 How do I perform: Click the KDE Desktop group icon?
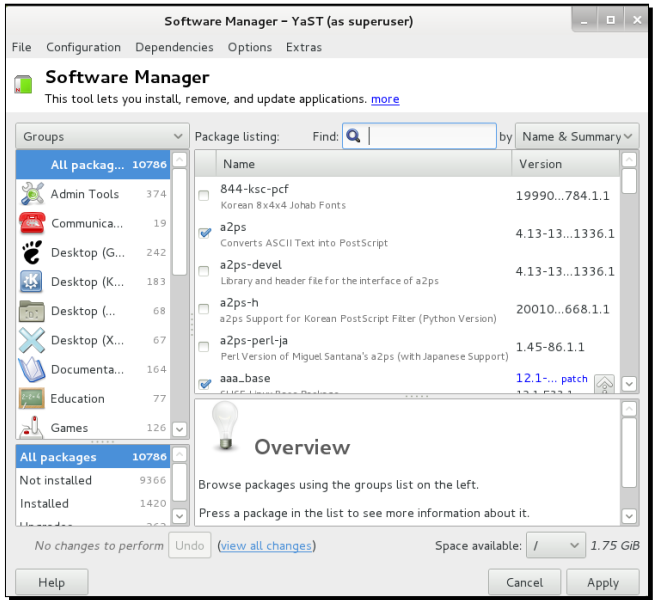[32, 282]
